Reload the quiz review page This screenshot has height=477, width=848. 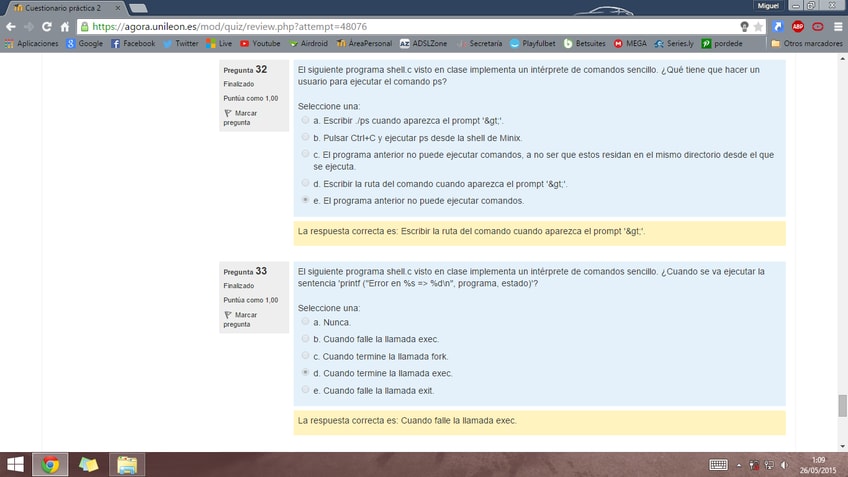click(x=47, y=26)
